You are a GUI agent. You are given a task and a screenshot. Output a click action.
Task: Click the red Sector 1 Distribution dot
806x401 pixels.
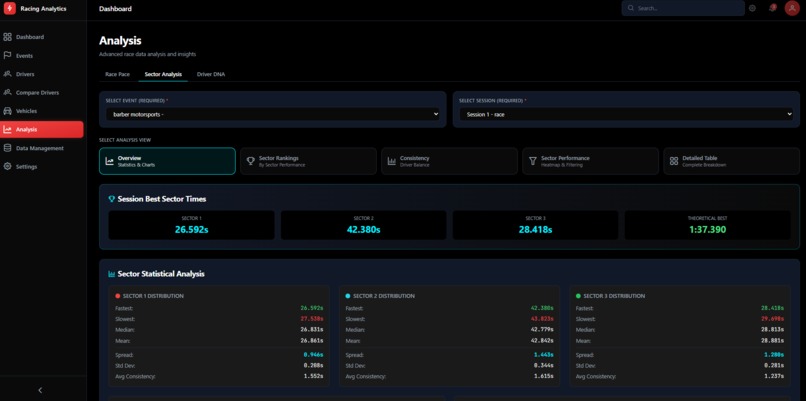pyautogui.click(x=118, y=296)
